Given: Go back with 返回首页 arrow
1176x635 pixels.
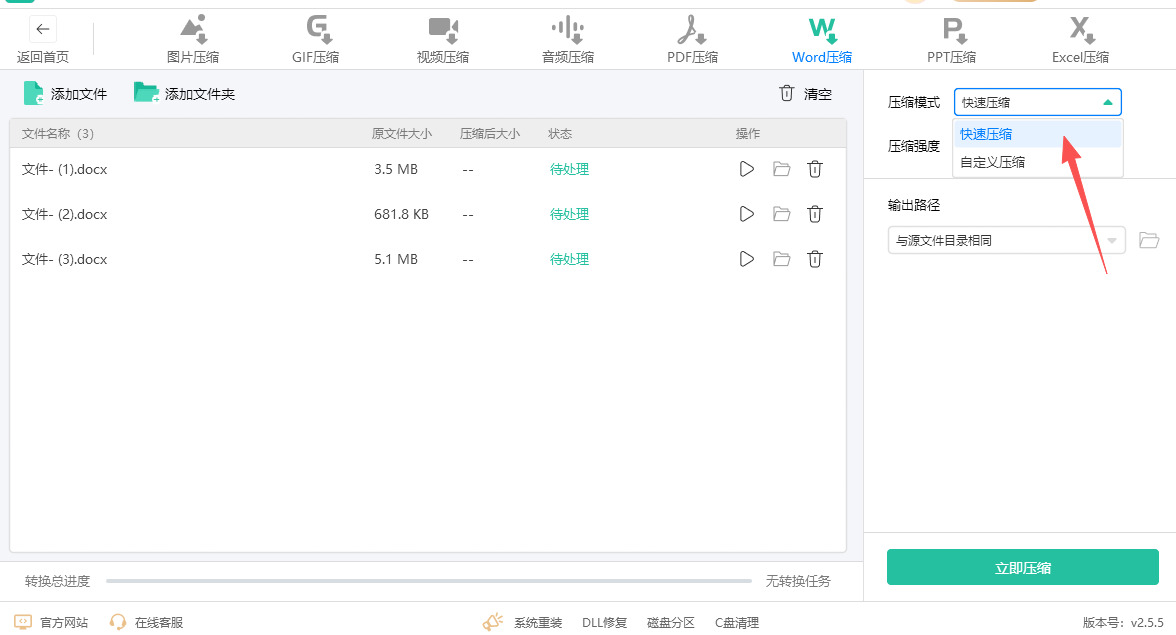Looking at the screenshot, I should coord(43,30).
